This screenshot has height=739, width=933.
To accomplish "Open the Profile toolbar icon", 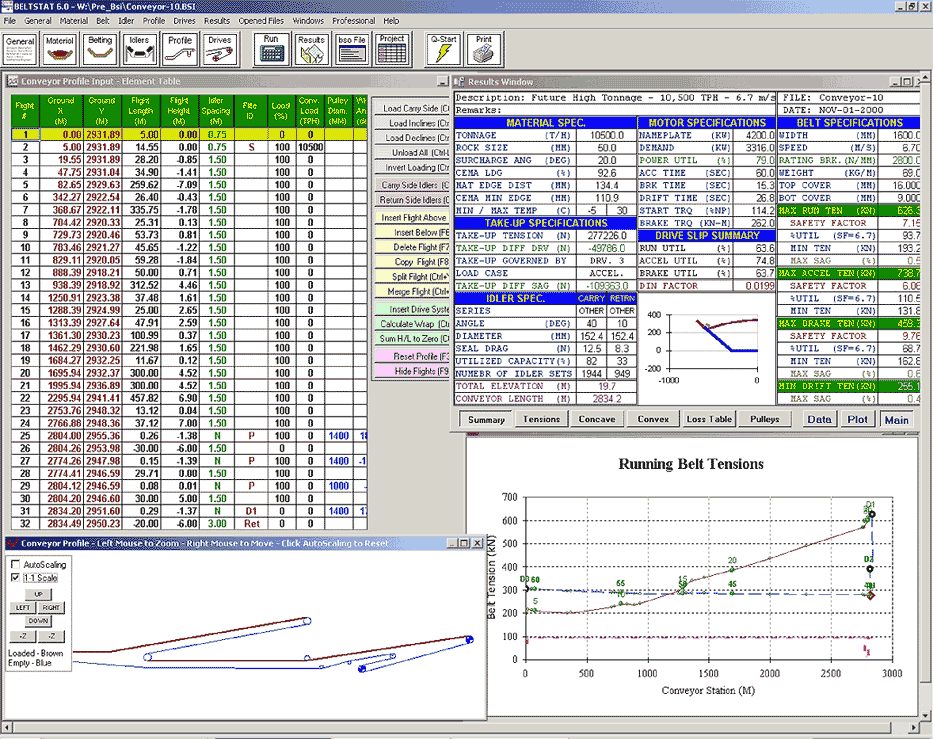I will point(180,49).
